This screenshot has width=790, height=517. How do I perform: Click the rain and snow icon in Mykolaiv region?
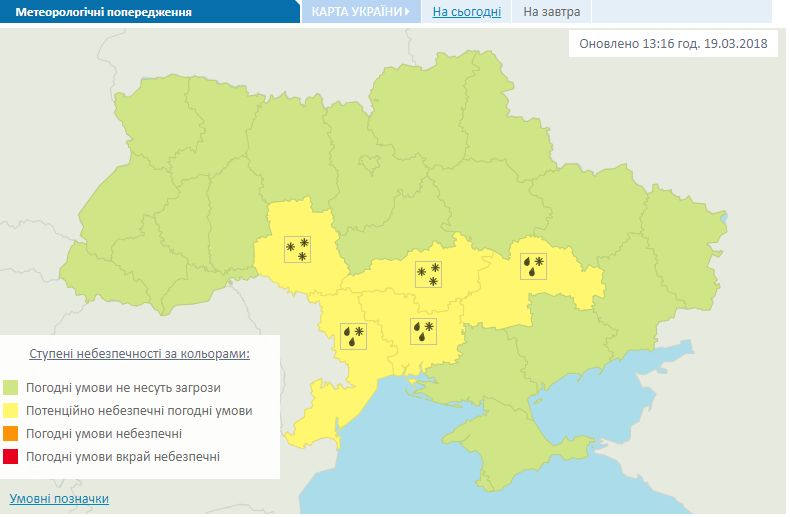pyautogui.click(x=423, y=331)
